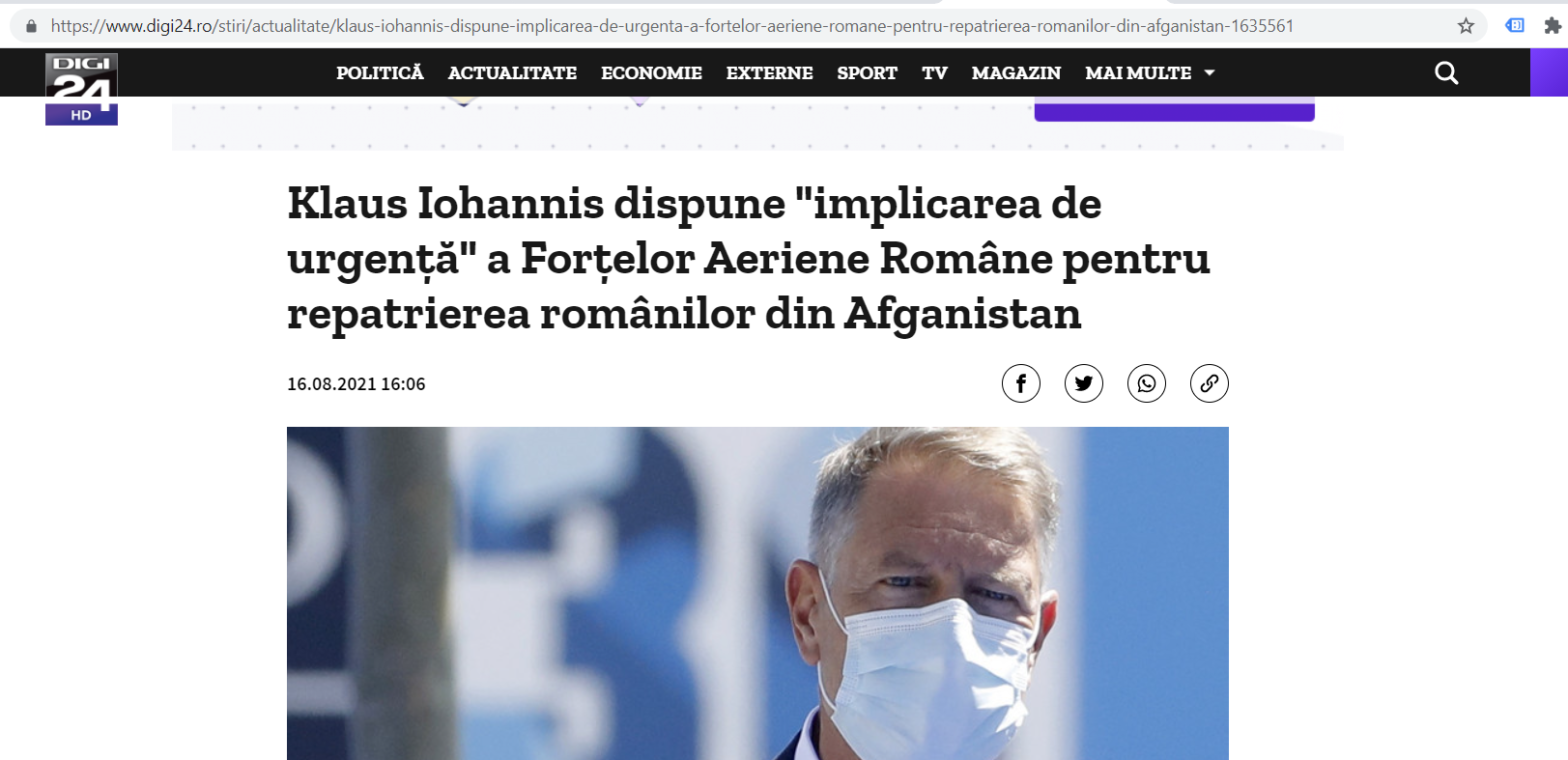The width and height of the screenshot is (1568, 760).
Task: Open the MAGAZIN section
Action: point(1016,73)
